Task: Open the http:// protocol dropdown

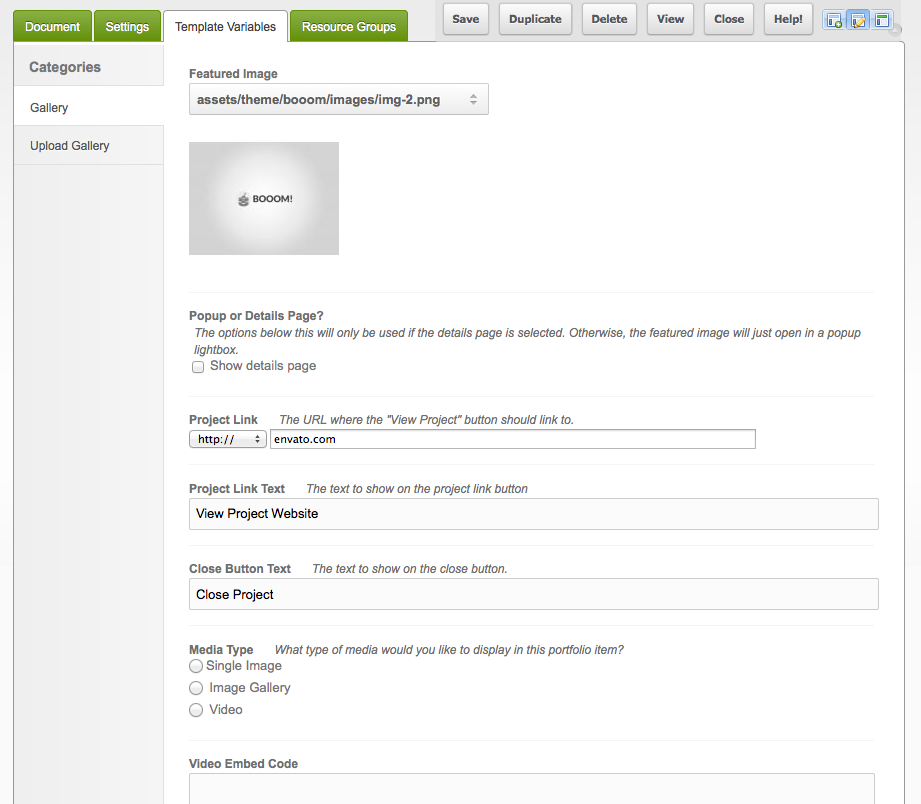Action: tap(228, 439)
